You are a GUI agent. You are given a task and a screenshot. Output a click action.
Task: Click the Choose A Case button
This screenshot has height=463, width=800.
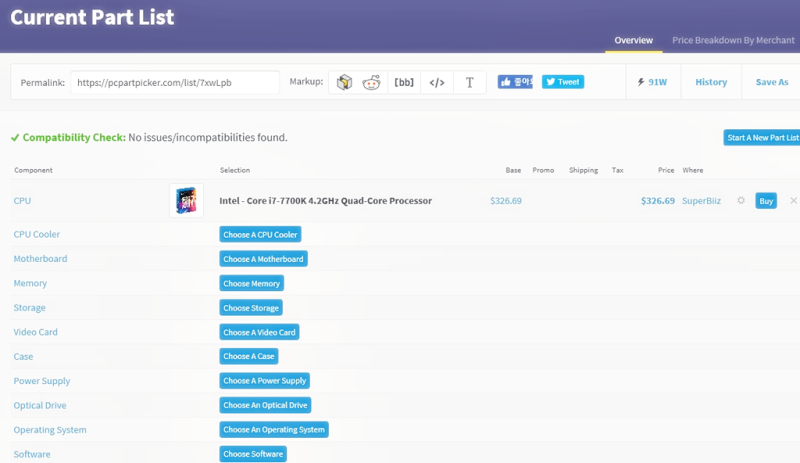[248, 356]
